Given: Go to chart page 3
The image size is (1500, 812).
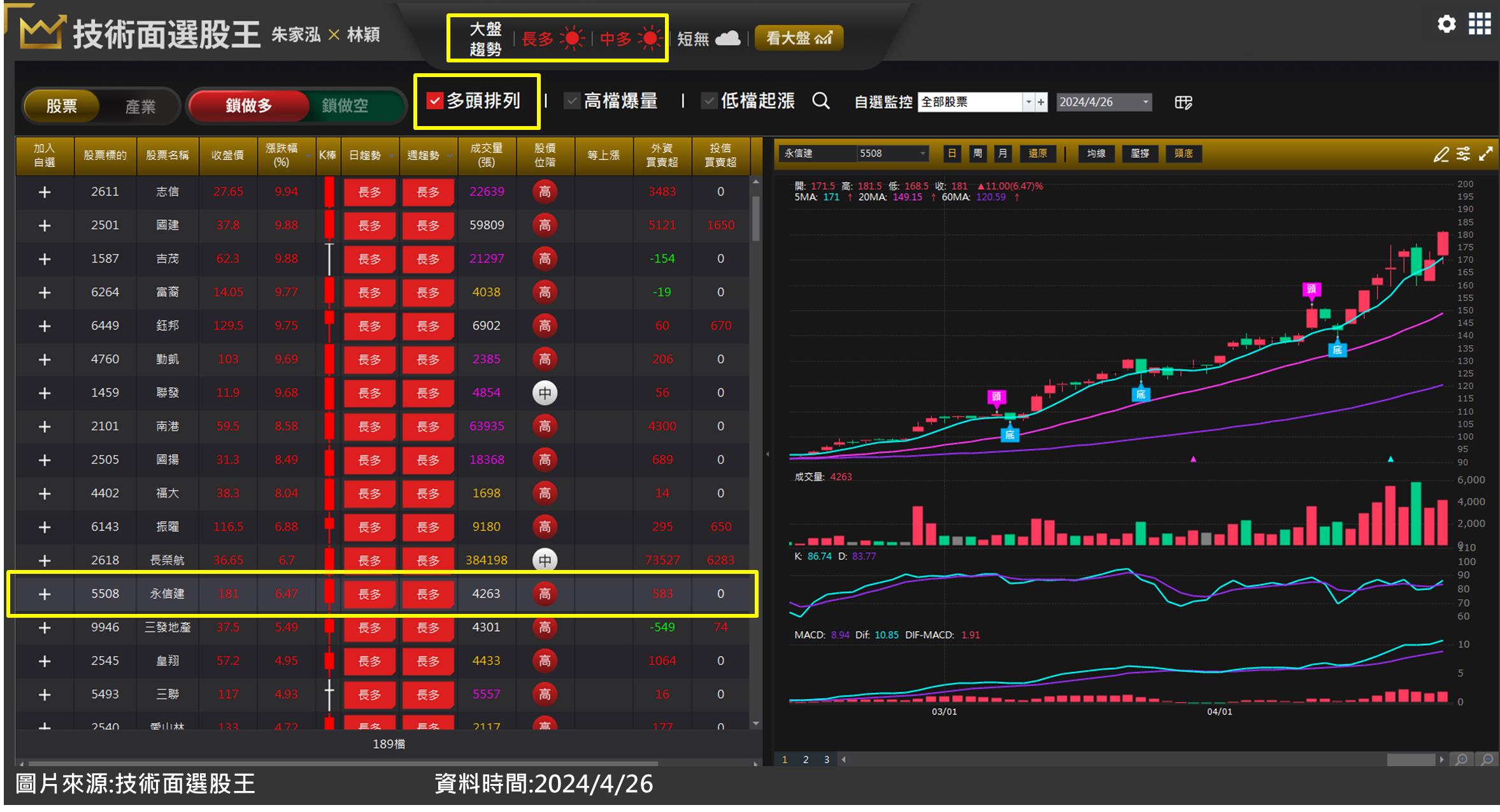Looking at the screenshot, I should (x=827, y=760).
